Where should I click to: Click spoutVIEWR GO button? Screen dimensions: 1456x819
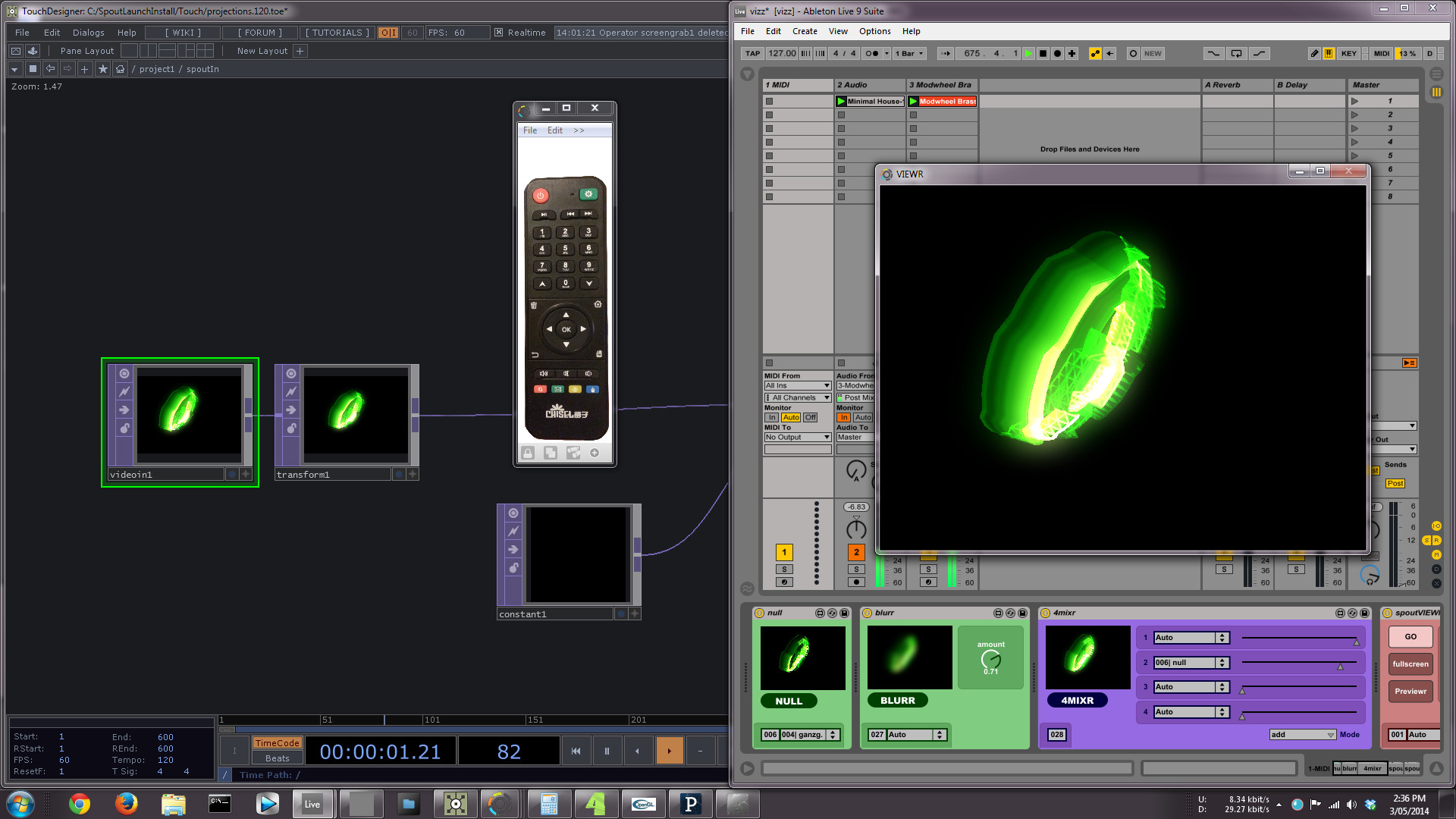tap(1410, 637)
